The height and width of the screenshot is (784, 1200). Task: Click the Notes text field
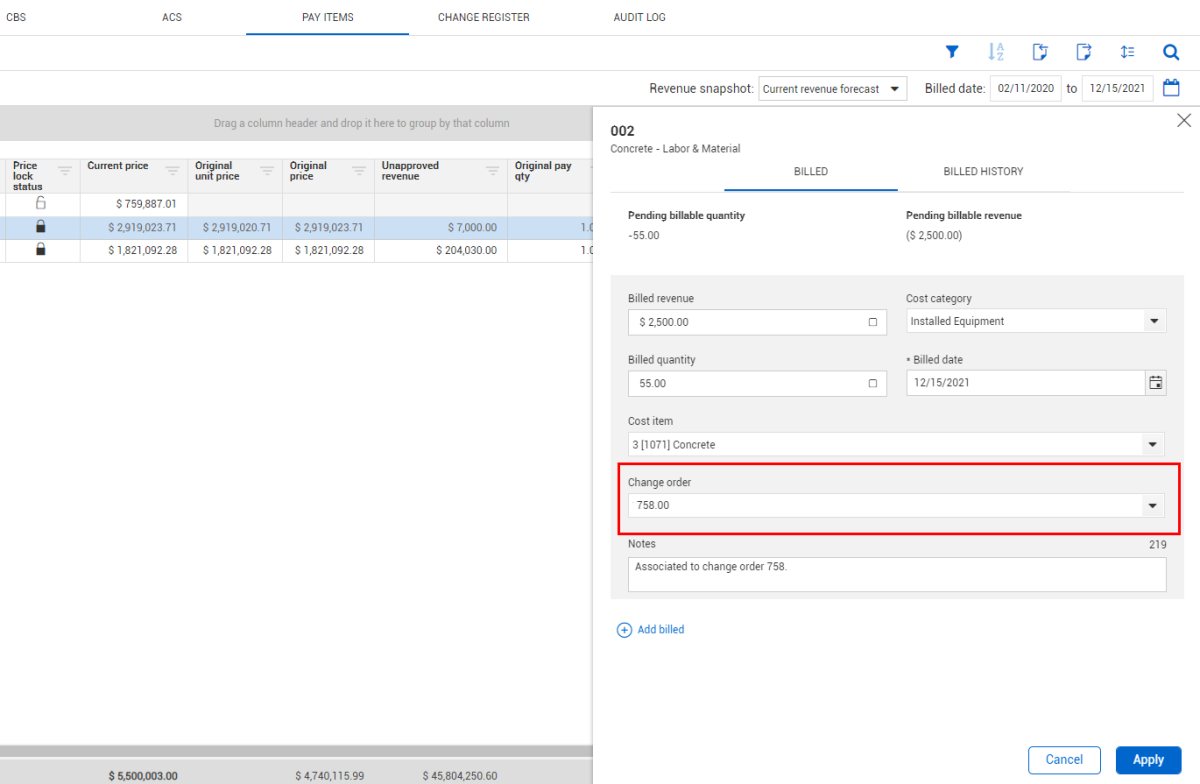coord(897,574)
